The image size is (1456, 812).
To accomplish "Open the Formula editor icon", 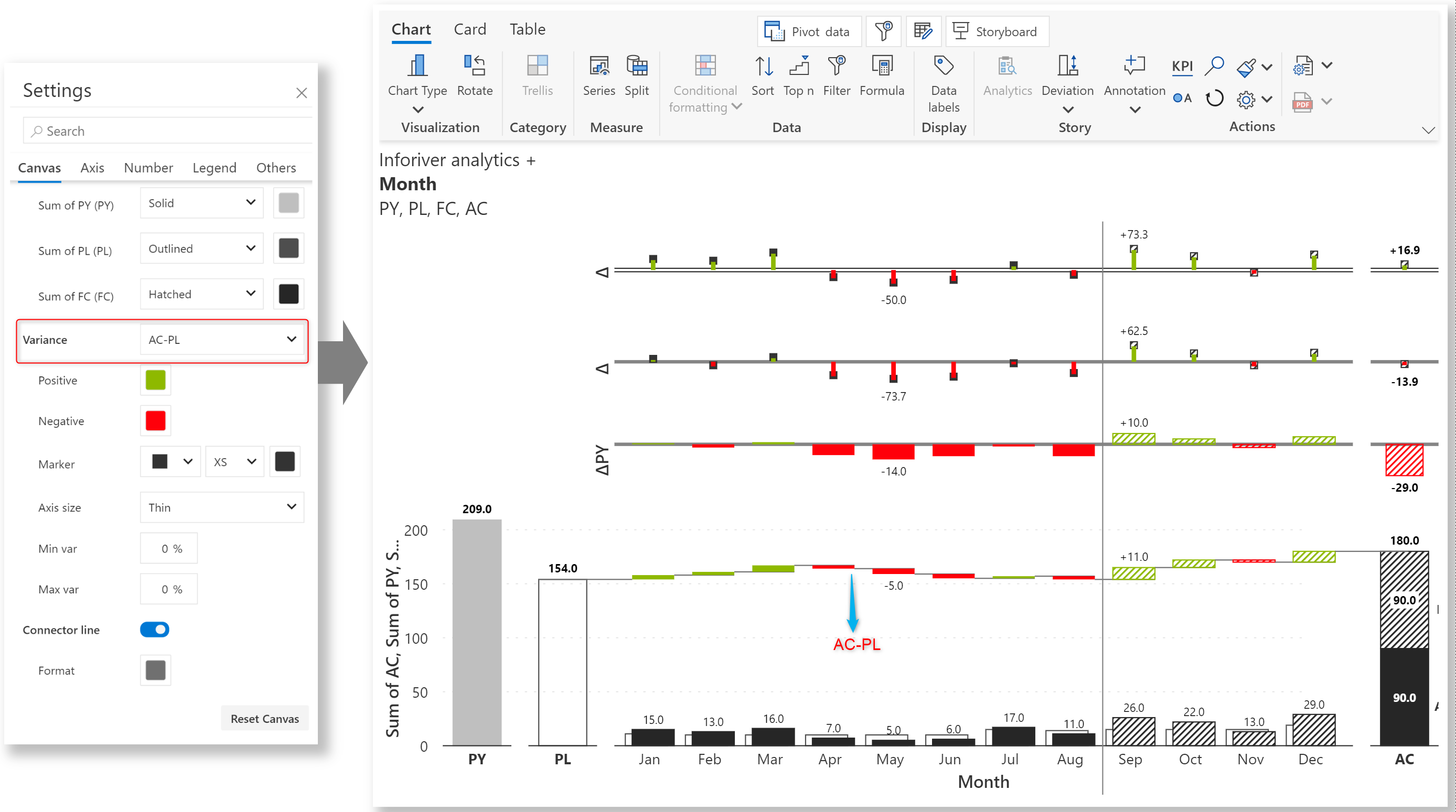I will click(x=882, y=66).
